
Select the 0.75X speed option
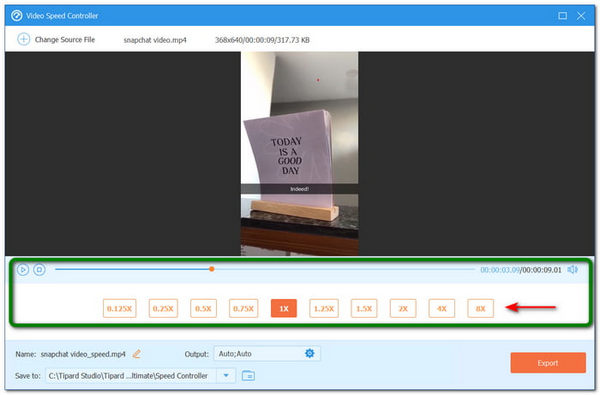click(x=243, y=308)
